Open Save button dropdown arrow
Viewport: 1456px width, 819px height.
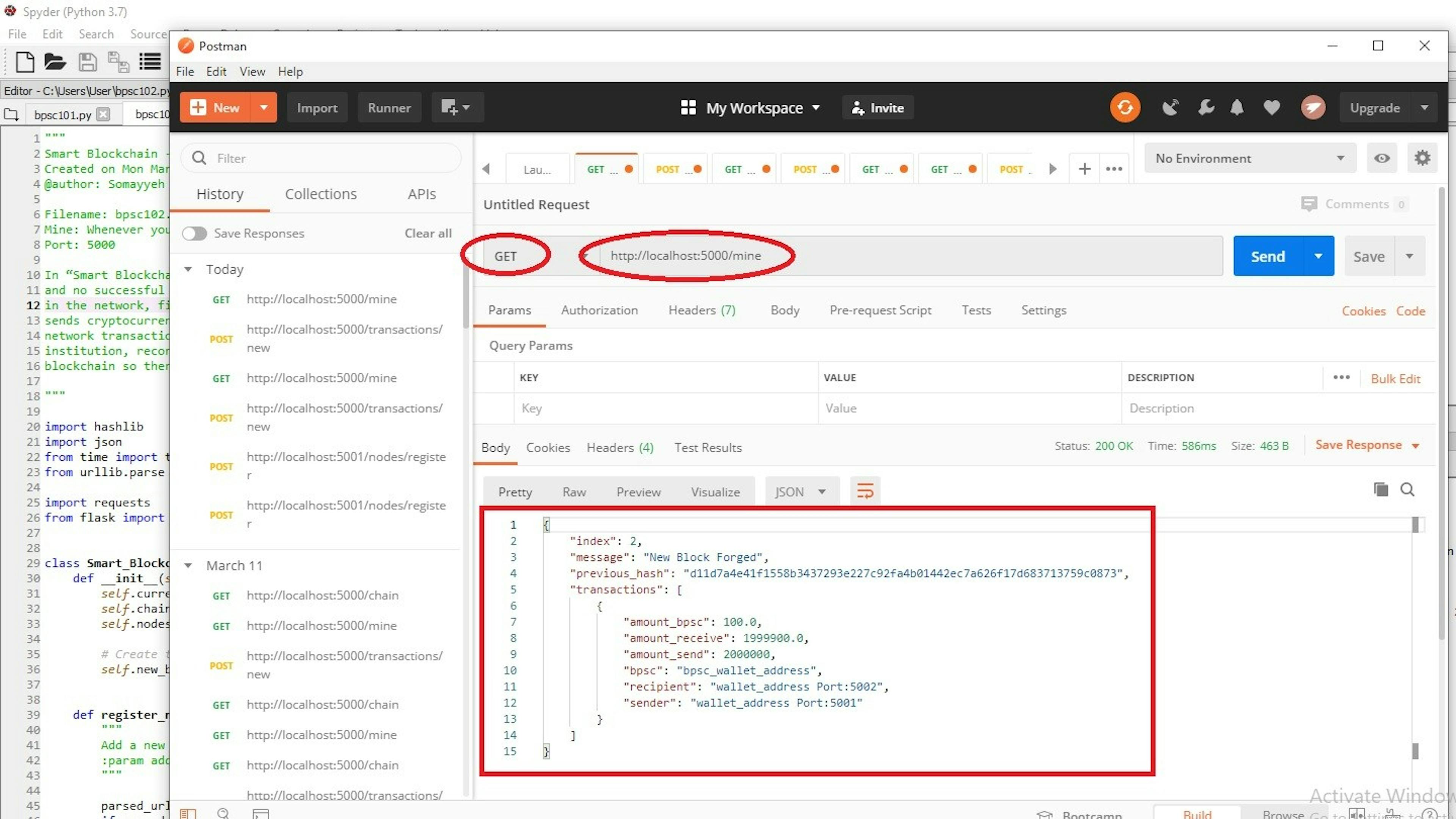(x=1409, y=256)
